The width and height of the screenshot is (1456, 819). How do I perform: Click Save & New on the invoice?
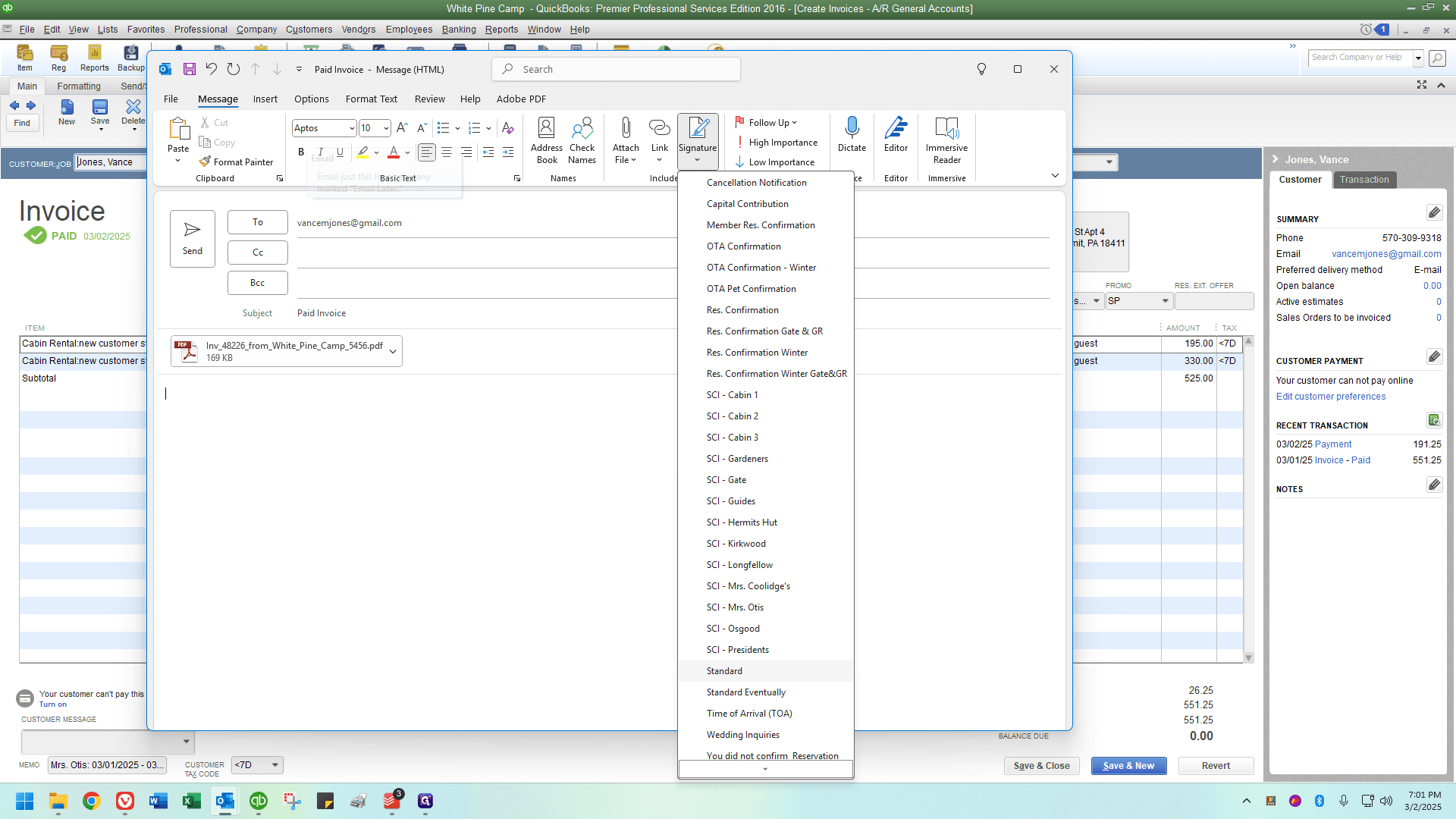pos(1128,766)
